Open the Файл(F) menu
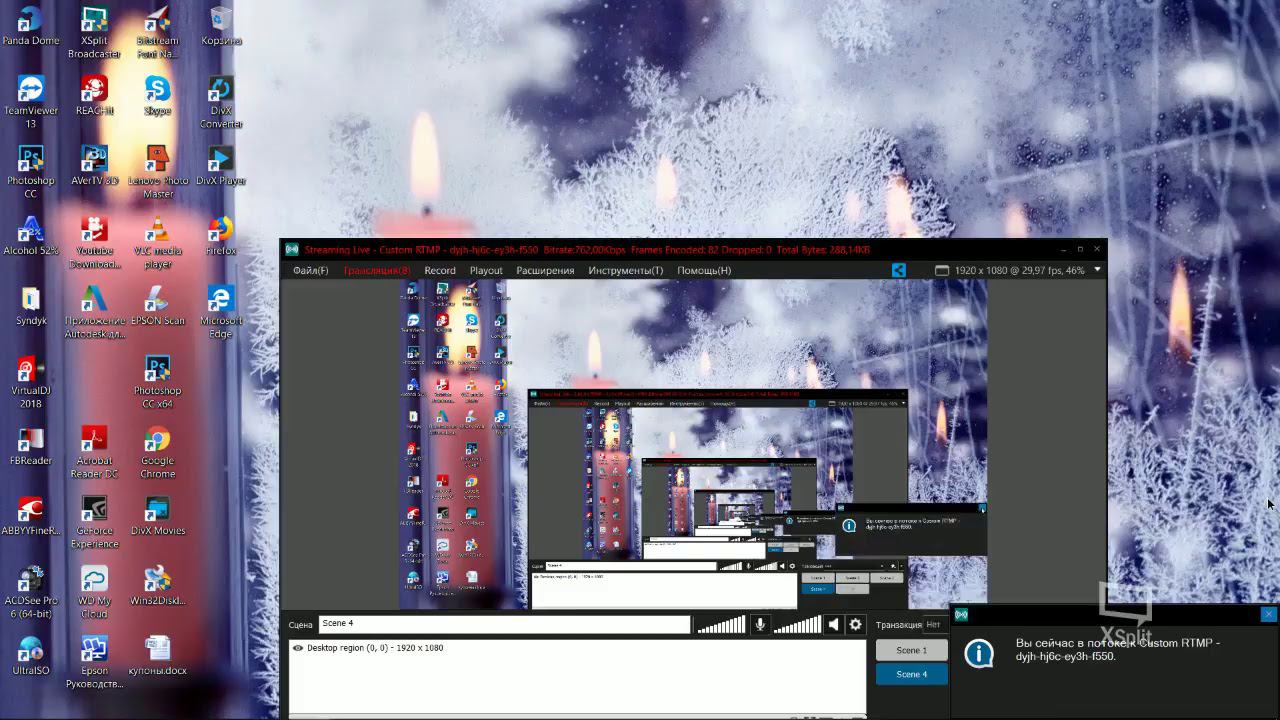The height and width of the screenshot is (720, 1280). pos(310,271)
